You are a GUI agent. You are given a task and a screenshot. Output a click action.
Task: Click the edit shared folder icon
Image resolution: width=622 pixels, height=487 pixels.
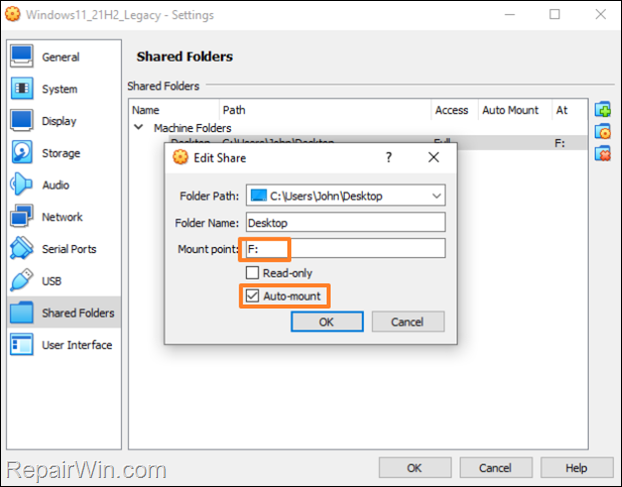pyautogui.click(x=603, y=132)
